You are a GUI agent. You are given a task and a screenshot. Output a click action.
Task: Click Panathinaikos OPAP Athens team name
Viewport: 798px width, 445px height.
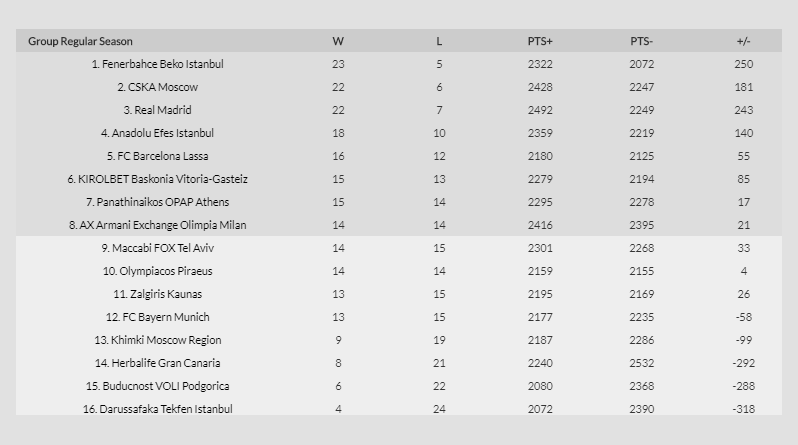[x=157, y=202]
